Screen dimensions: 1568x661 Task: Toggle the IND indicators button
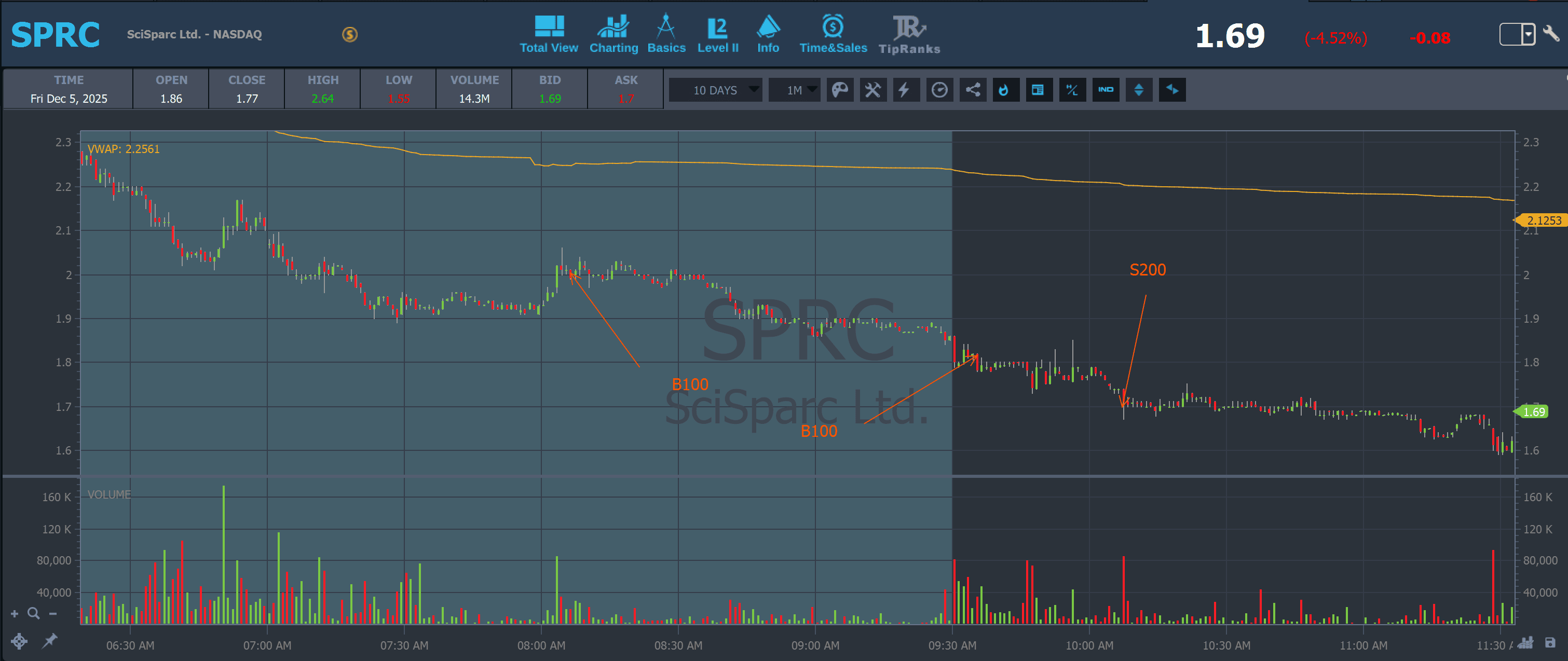pyautogui.click(x=1106, y=90)
